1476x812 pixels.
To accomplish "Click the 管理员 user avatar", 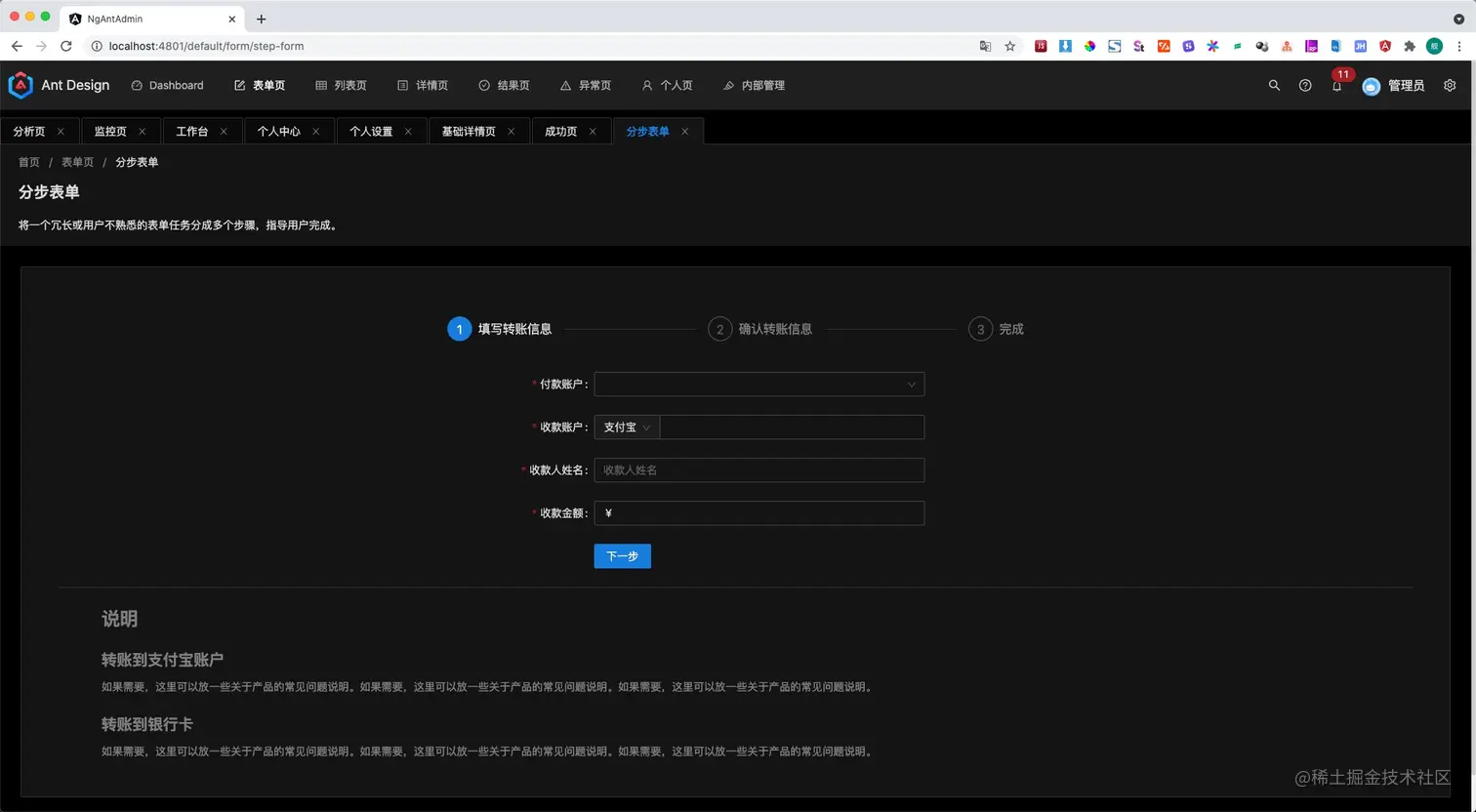I will click(1372, 87).
